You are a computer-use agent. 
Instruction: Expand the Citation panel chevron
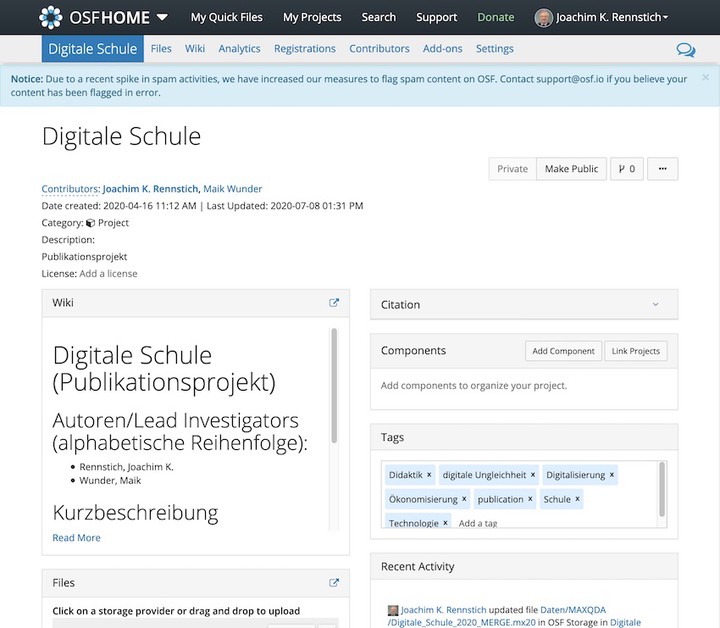coord(656,304)
